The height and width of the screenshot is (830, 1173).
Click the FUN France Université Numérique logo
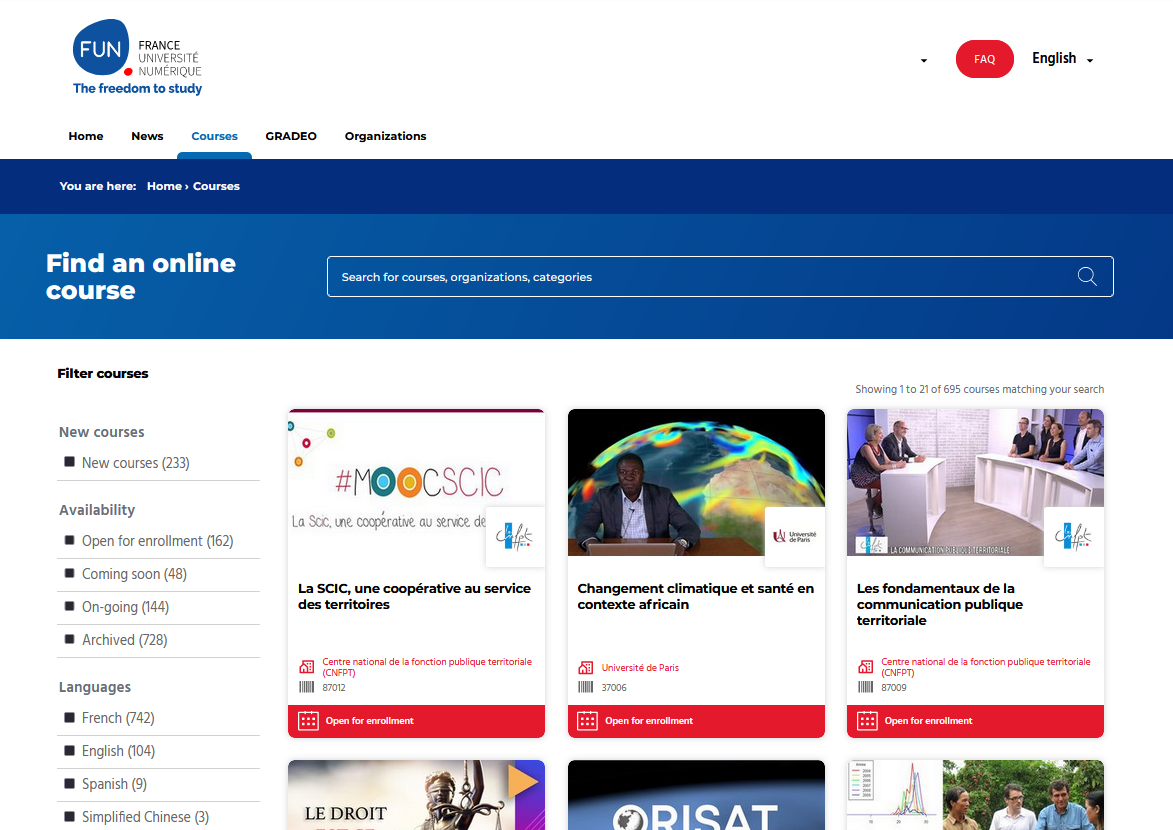point(138,58)
